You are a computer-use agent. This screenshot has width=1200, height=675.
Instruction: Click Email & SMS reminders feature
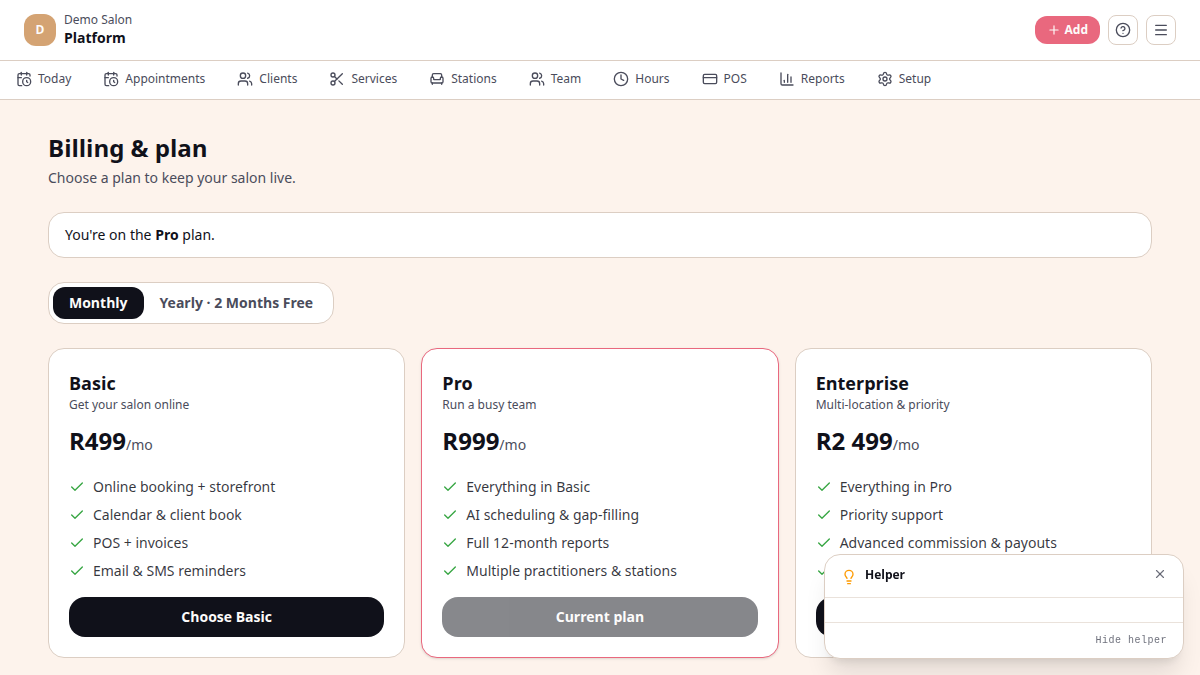[x=169, y=571]
